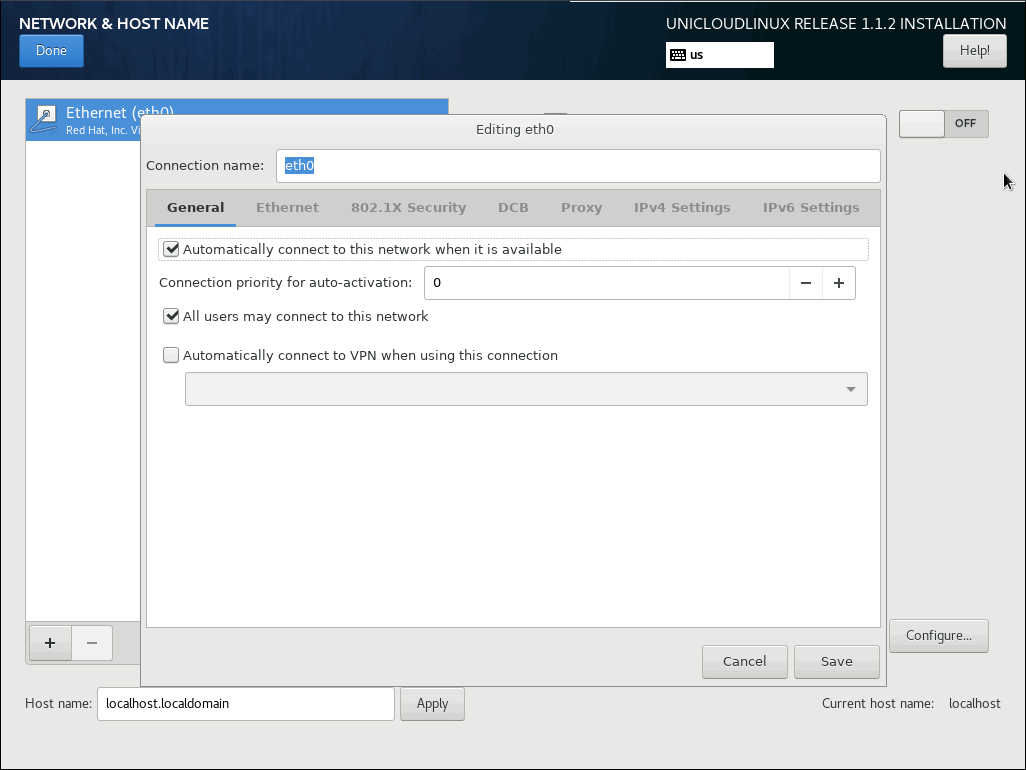Image resolution: width=1026 pixels, height=770 pixels.
Task: Click the connection priority value field
Action: coord(607,283)
